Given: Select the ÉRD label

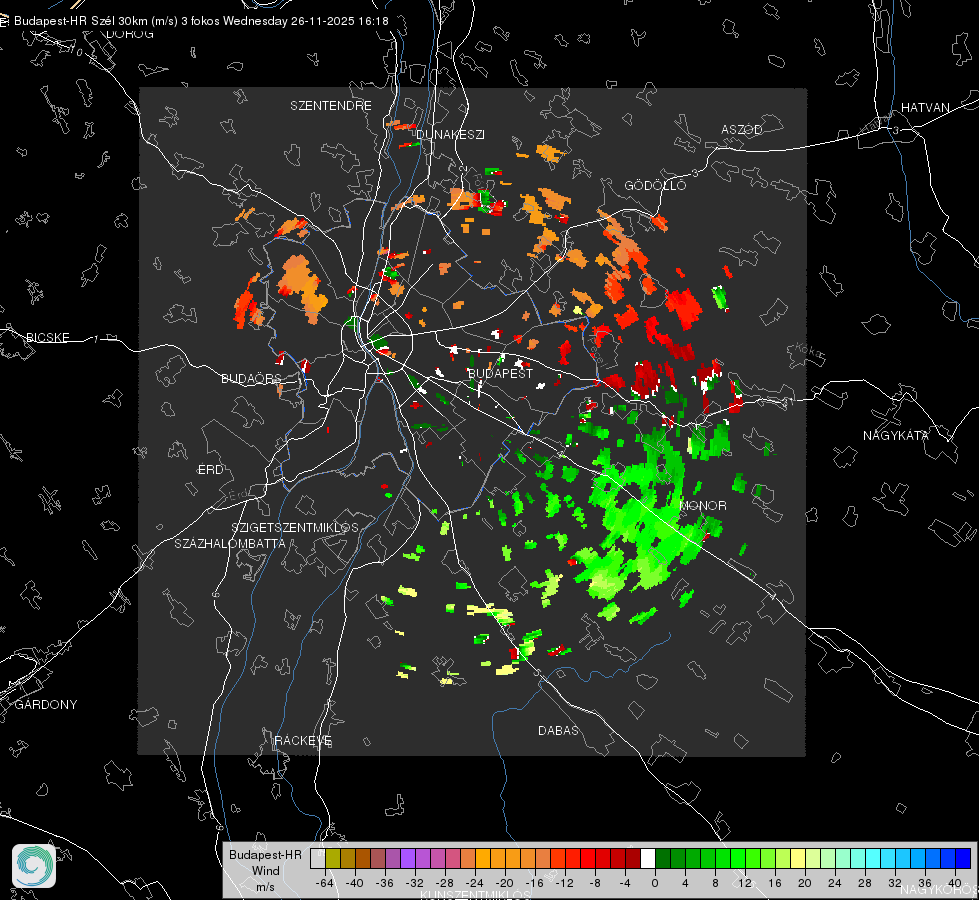Looking at the screenshot, I should 210,469.
